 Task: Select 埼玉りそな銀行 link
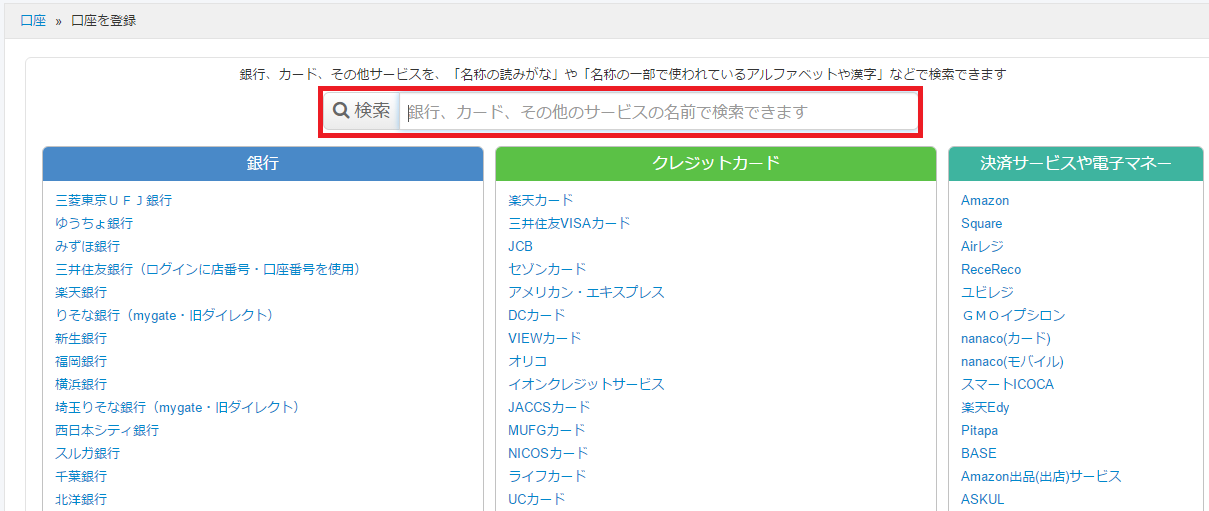(178, 407)
